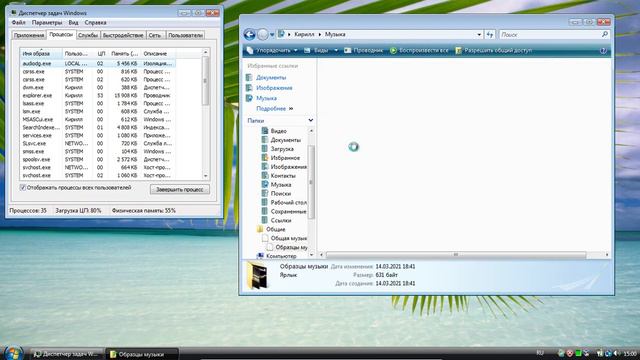Click the volume icon in system tray
The width and height of the screenshot is (640, 360).
pos(616,353)
